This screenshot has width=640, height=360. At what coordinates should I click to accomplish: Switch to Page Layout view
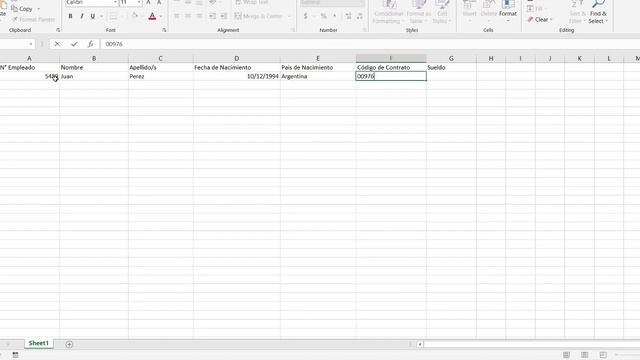click(584, 355)
